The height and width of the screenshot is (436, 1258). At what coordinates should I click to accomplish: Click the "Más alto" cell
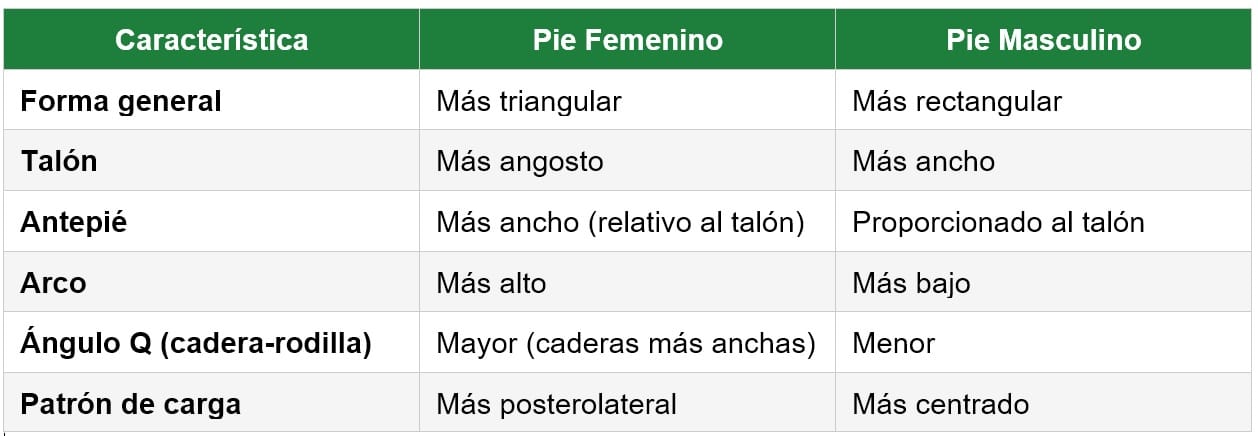pos(491,283)
